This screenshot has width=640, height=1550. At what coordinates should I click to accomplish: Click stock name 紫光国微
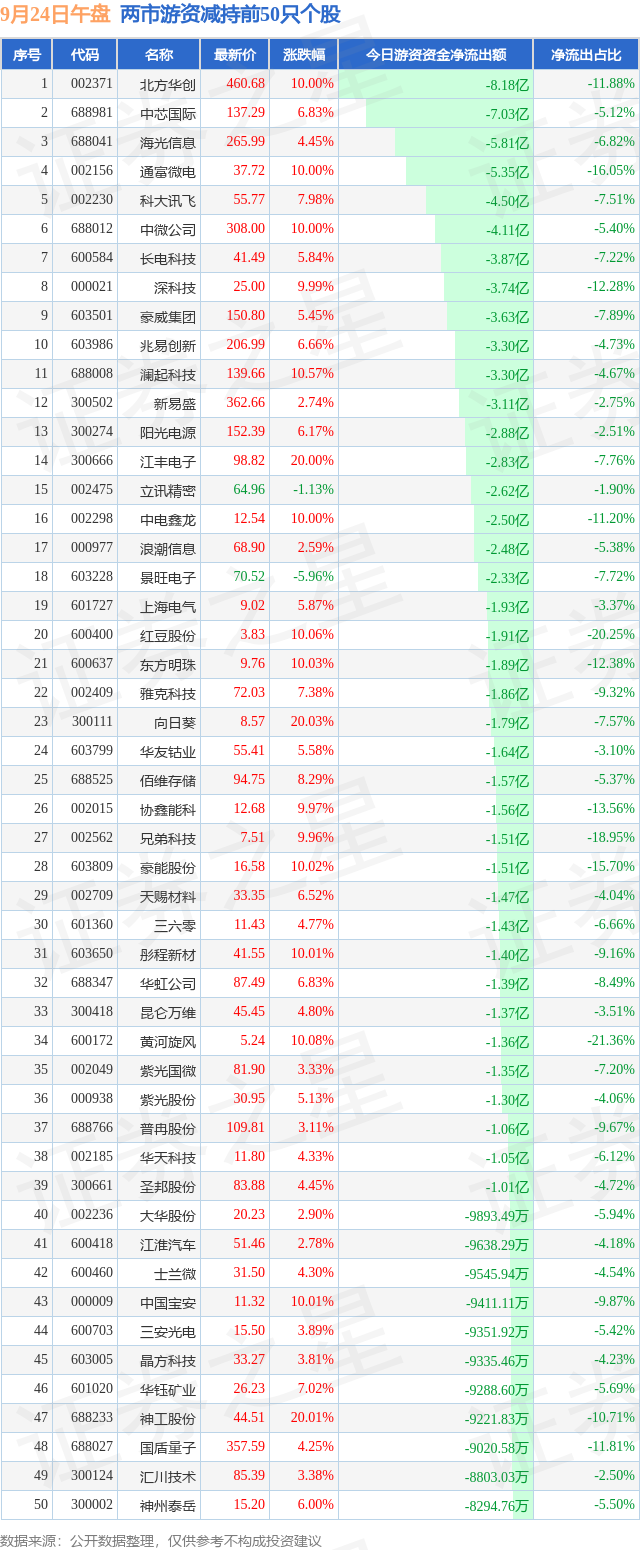pos(169,1070)
